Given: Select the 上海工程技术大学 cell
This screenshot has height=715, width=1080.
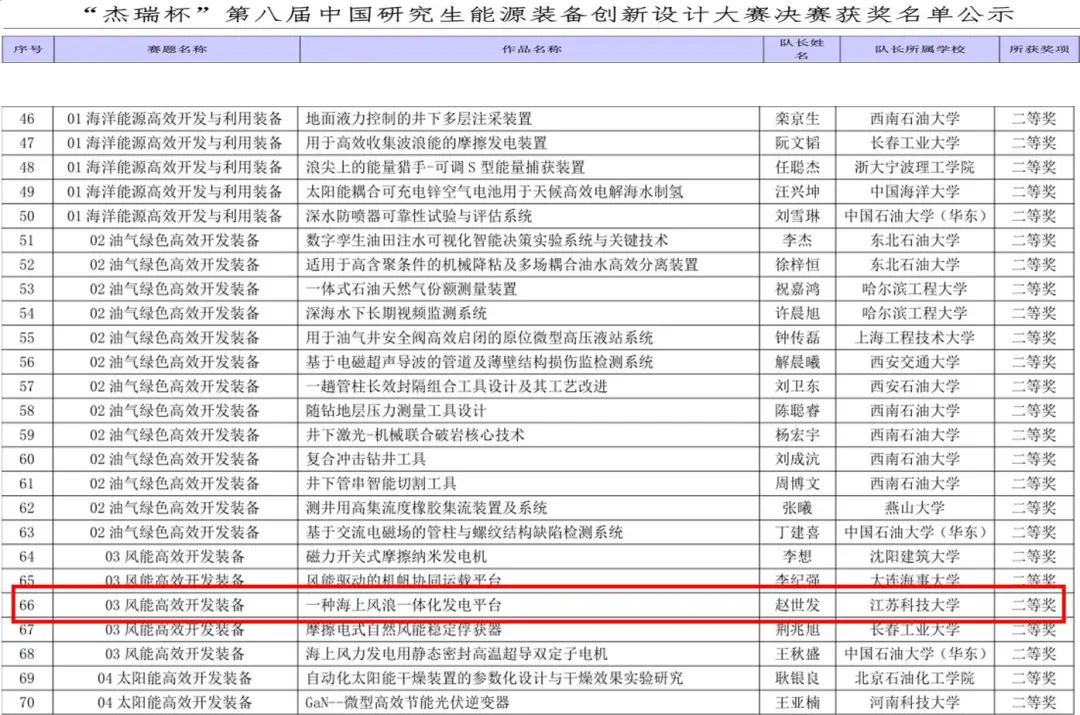Looking at the screenshot, I should coord(915,338).
